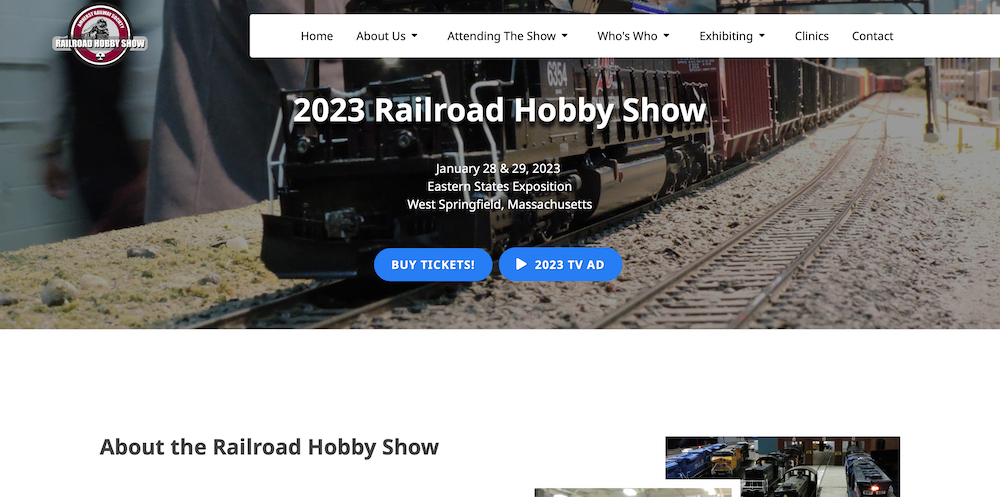Click the Railroad Hobby Show logo
This screenshot has height=497, width=1000.
pyautogui.click(x=99, y=36)
